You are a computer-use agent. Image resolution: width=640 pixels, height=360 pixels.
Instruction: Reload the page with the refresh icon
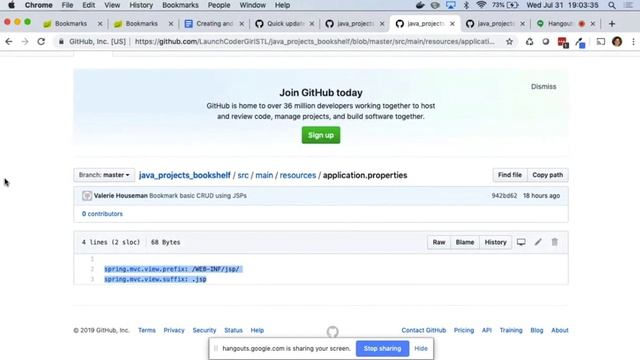click(x=41, y=42)
